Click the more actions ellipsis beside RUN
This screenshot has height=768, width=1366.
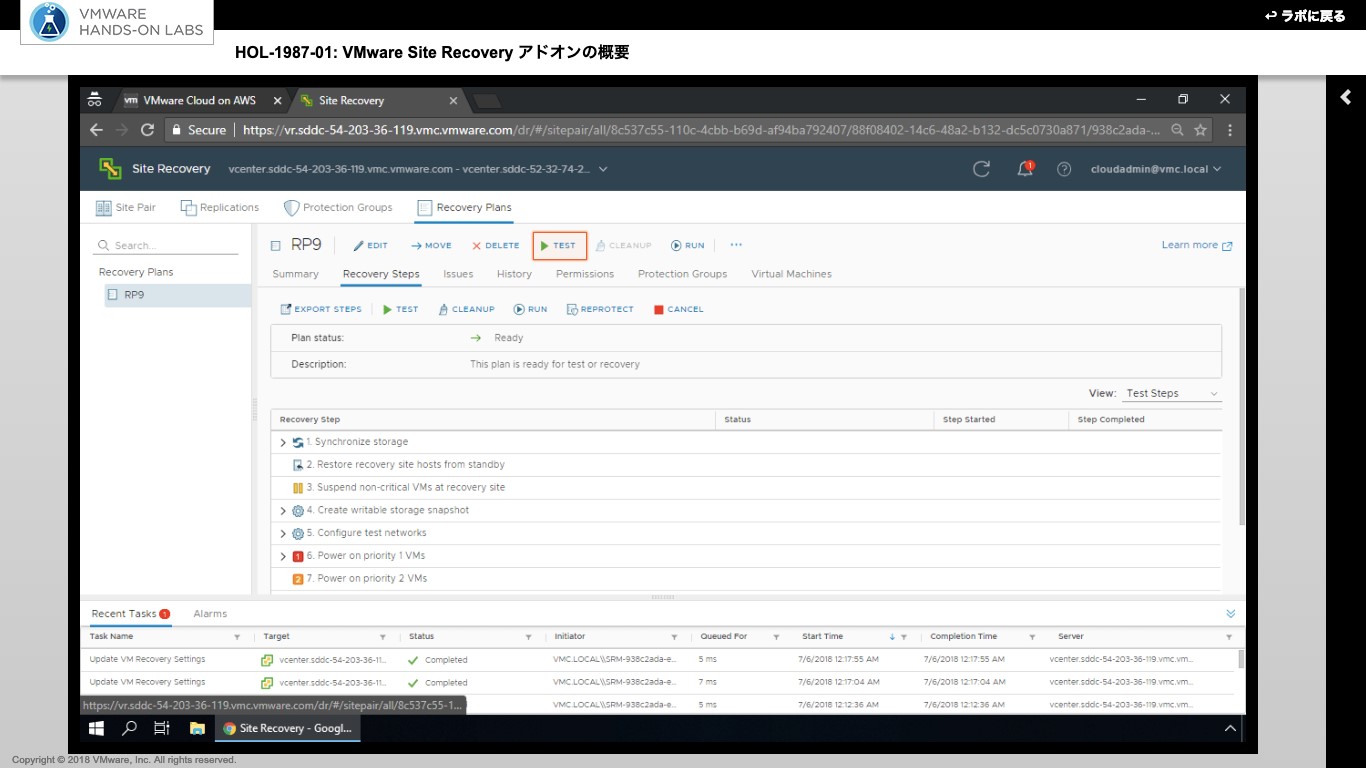[x=736, y=245]
